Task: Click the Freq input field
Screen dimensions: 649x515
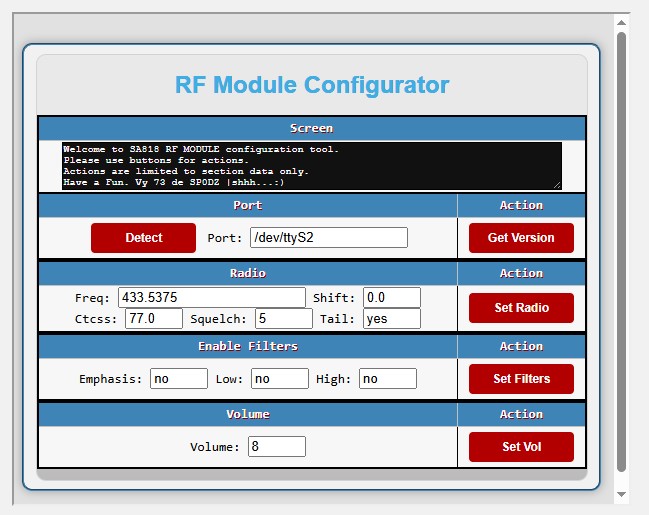Action: (211, 298)
